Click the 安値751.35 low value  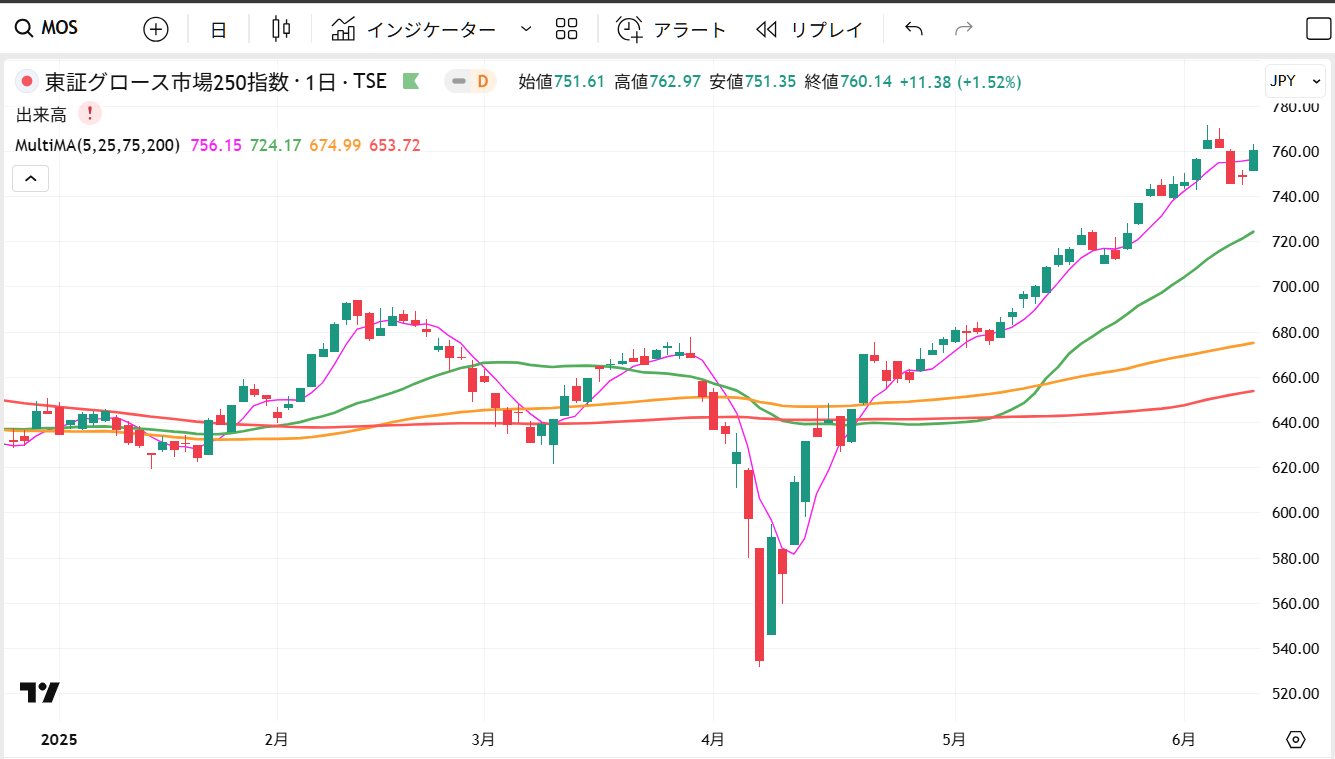pos(753,81)
